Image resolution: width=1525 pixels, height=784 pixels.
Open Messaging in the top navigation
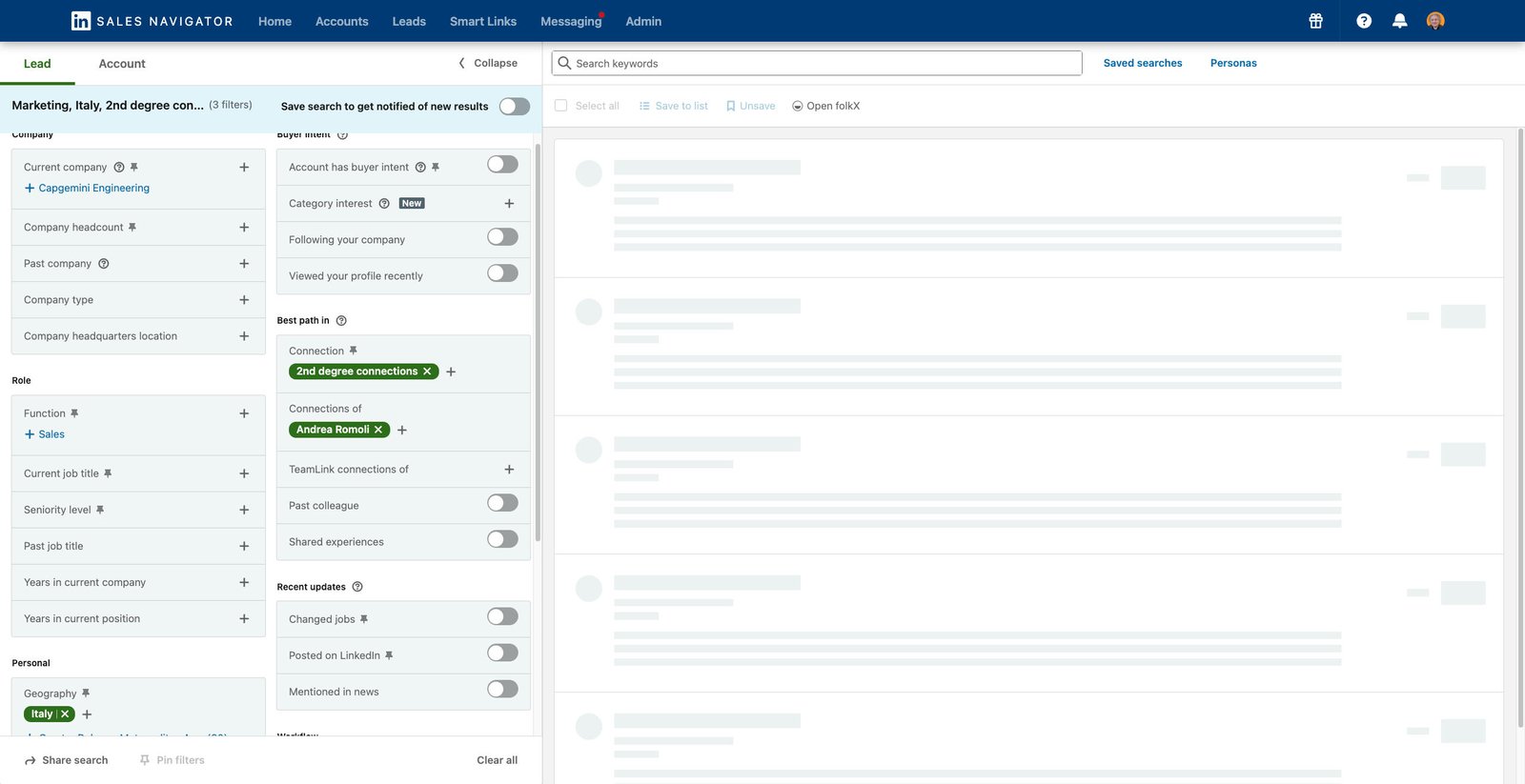coord(571,21)
